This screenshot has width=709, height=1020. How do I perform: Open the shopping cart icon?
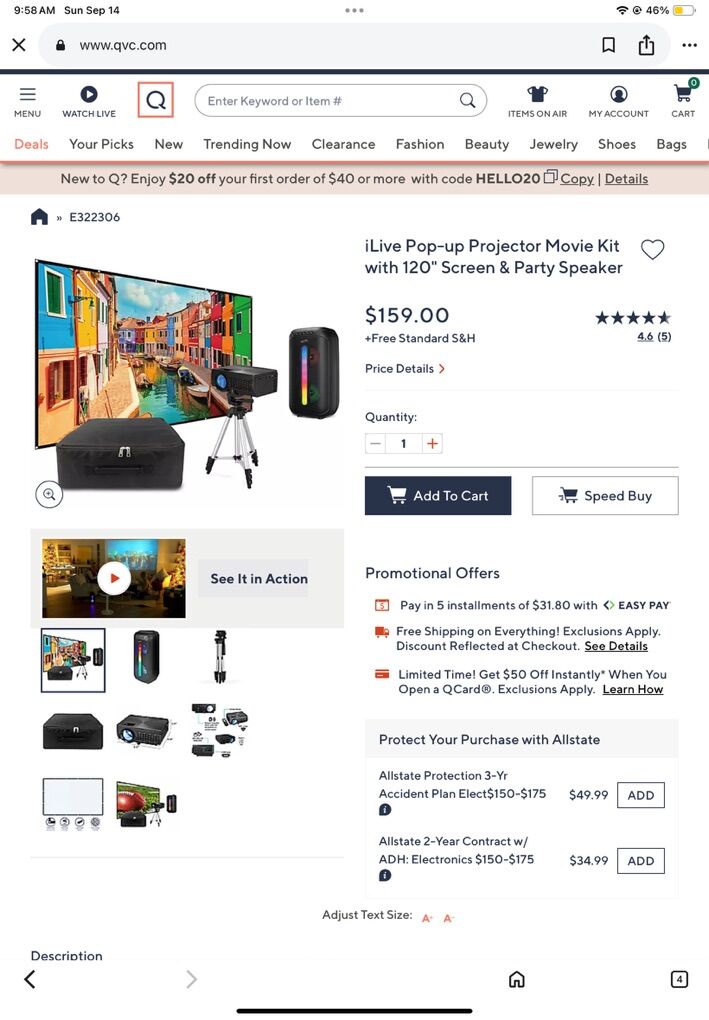[683, 94]
